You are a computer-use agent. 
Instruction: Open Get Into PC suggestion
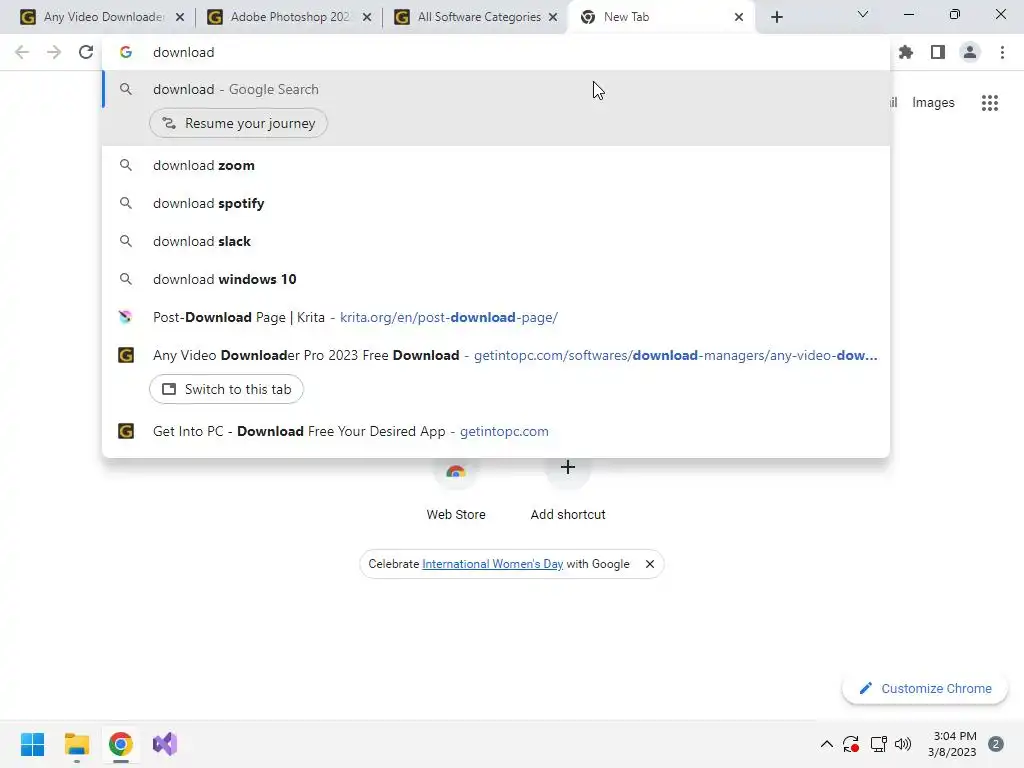(496, 431)
